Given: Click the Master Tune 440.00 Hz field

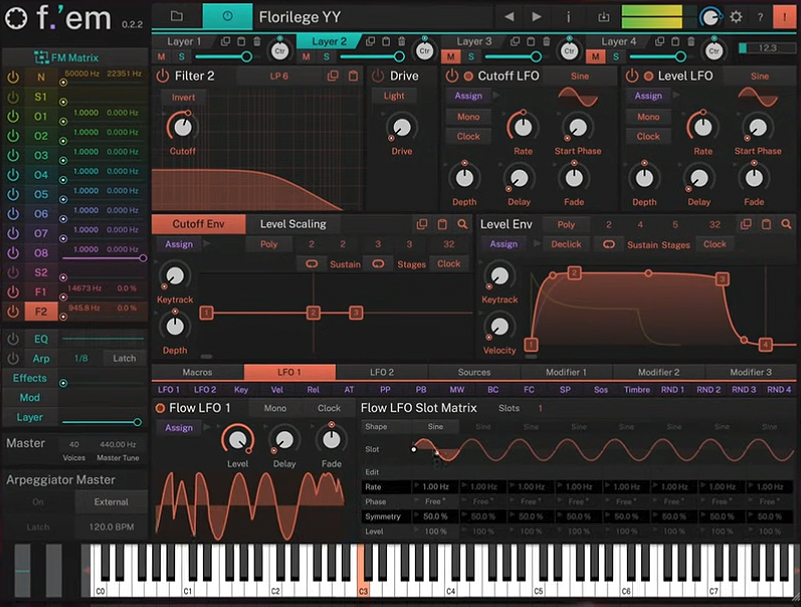Looking at the screenshot, I should [x=118, y=445].
